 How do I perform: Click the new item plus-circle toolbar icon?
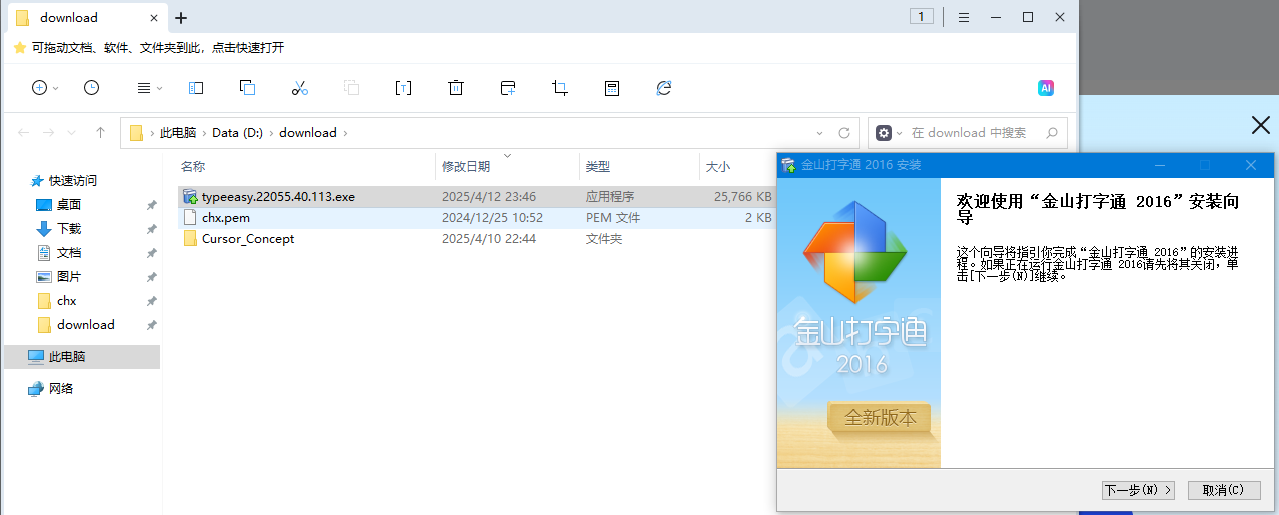point(40,88)
